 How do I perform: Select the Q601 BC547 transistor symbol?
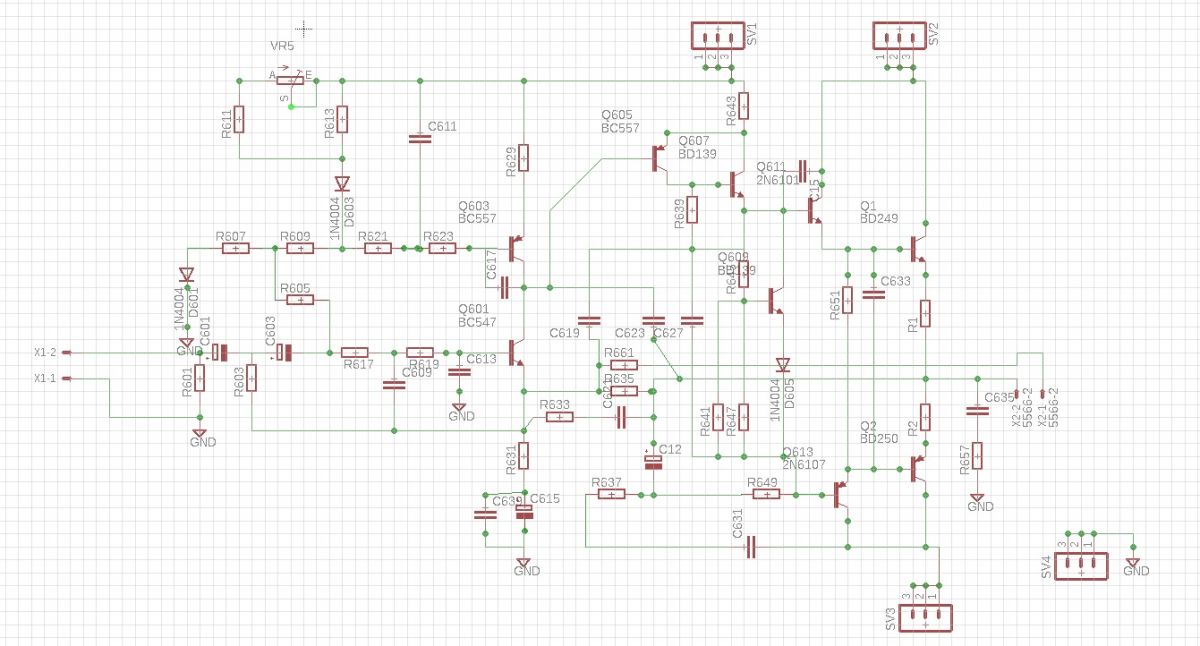516,352
